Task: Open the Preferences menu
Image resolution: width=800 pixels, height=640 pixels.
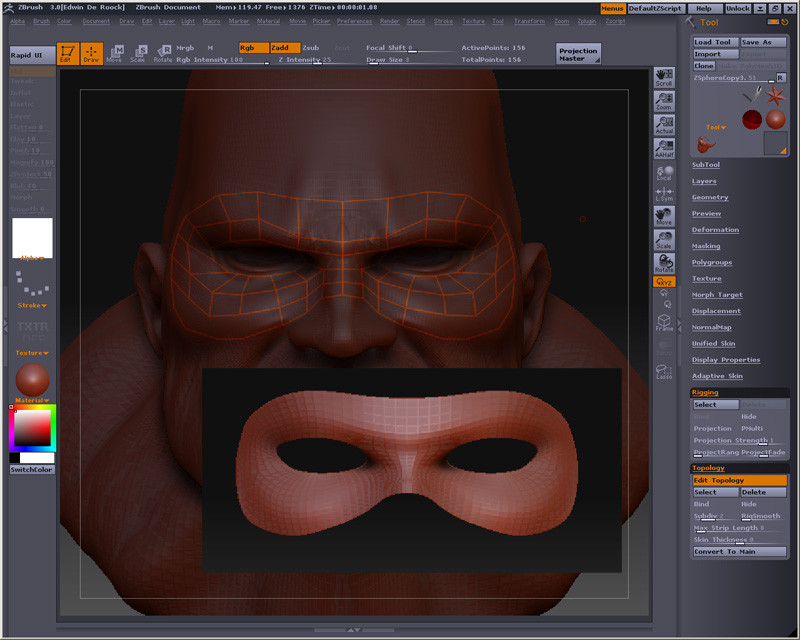Action: click(354, 21)
